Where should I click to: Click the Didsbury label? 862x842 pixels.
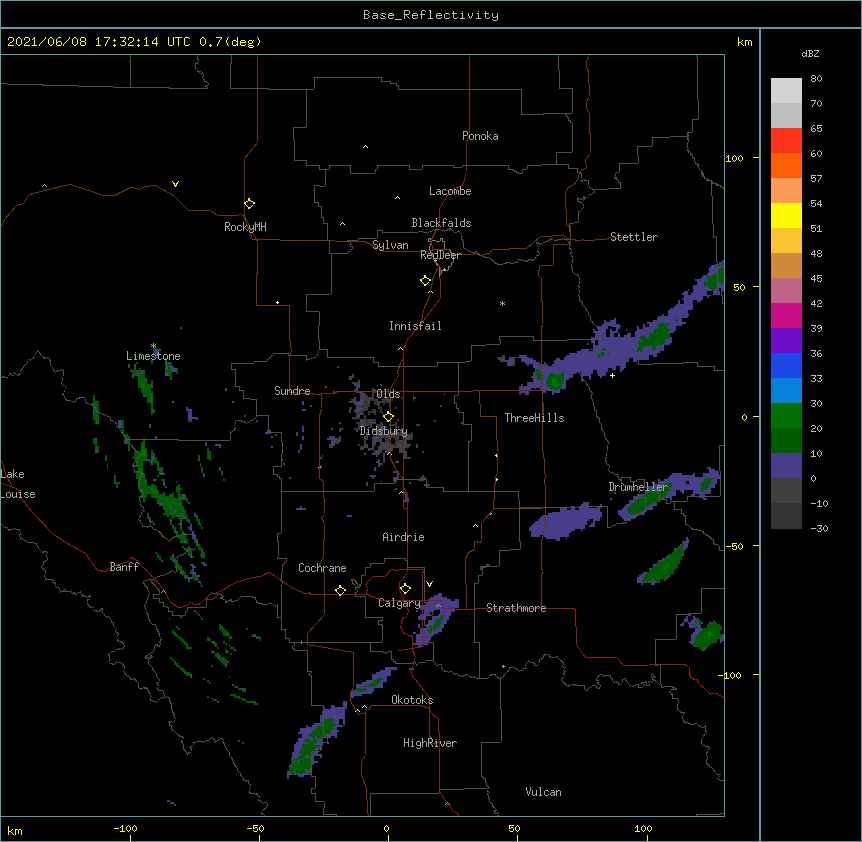(x=383, y=431)
